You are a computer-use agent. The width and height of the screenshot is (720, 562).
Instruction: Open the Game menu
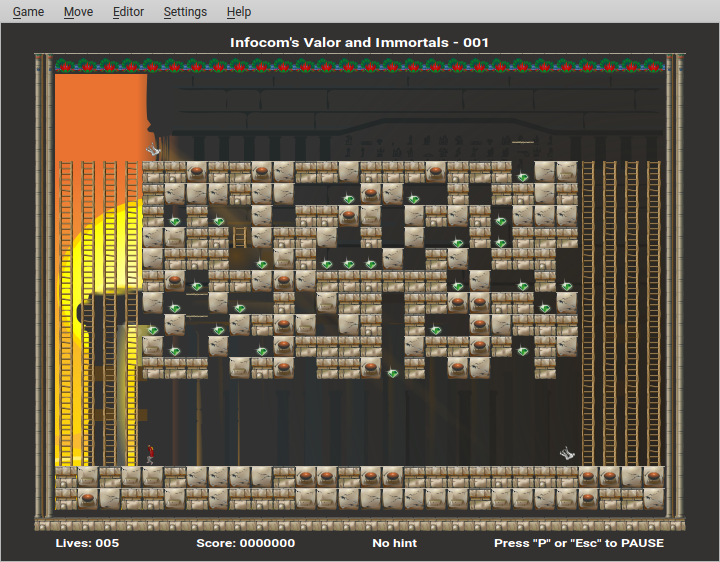(x=28, y=12)
